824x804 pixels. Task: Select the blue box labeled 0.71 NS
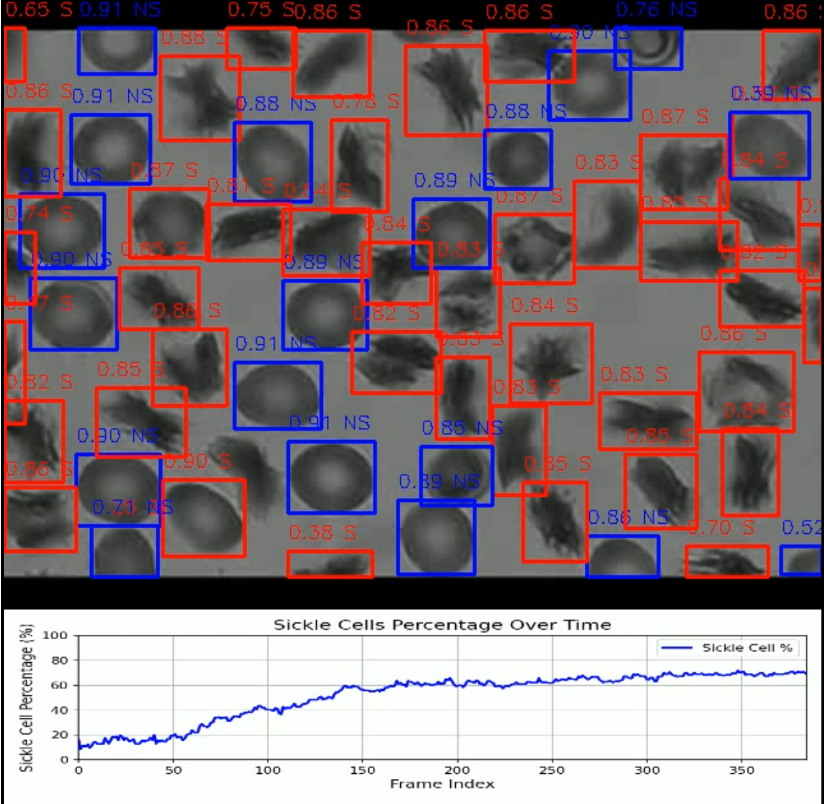click(x=124, y=551)
